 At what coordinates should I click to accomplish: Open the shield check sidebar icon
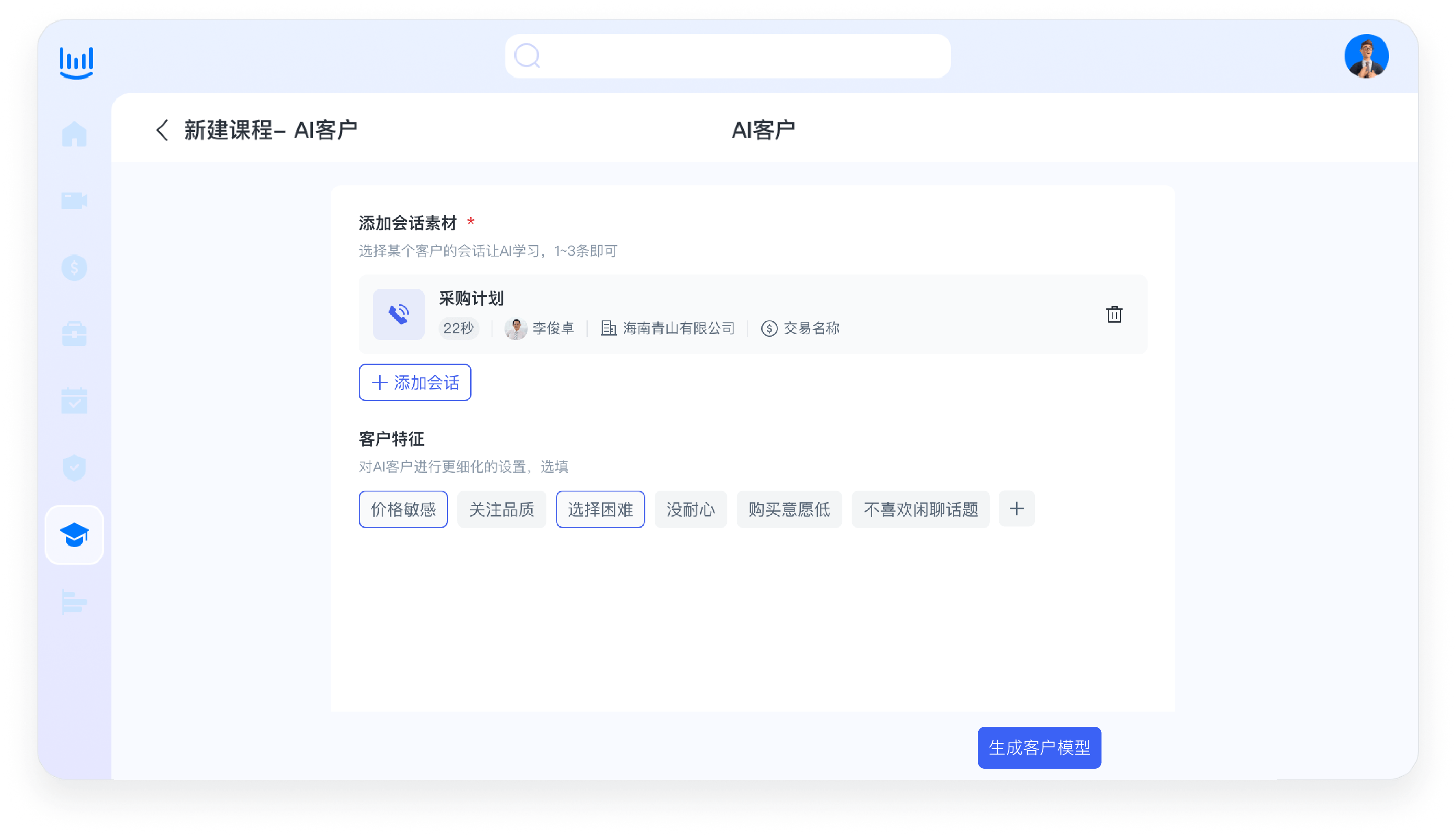[74, 467]
